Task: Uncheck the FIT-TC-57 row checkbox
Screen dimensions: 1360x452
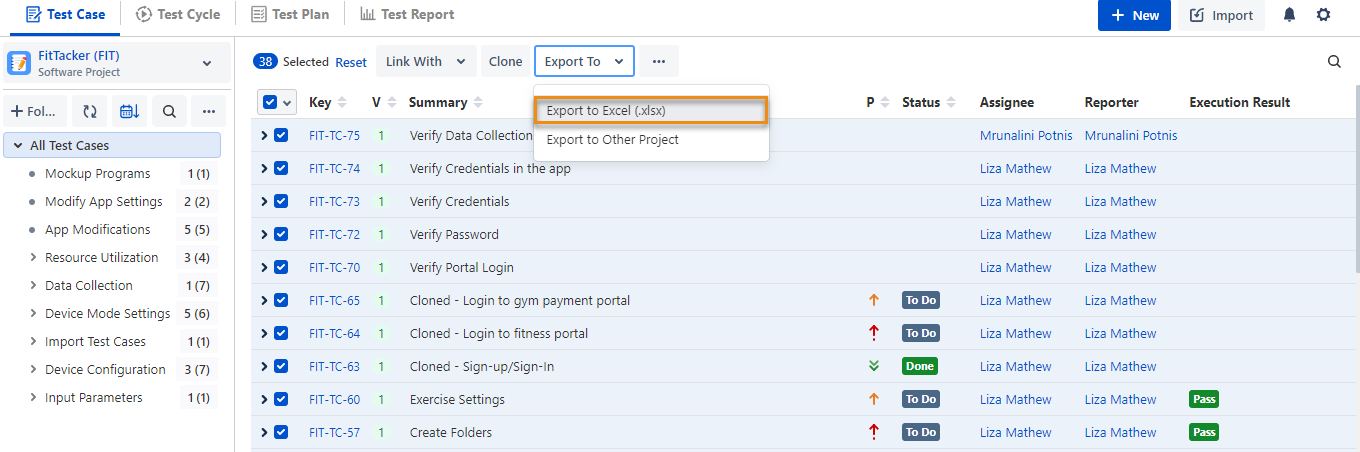Action: pos(281,432)
